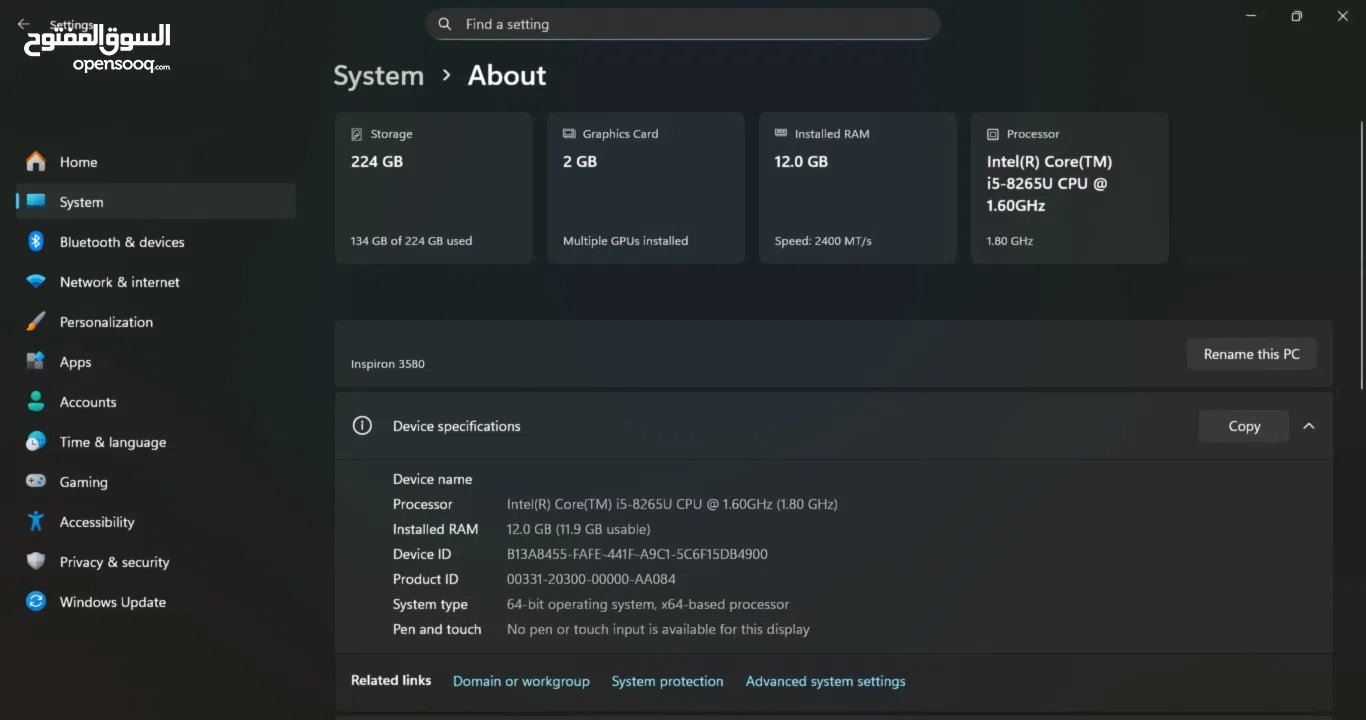Open the Windows Update icon

click(x=36, y=602)
